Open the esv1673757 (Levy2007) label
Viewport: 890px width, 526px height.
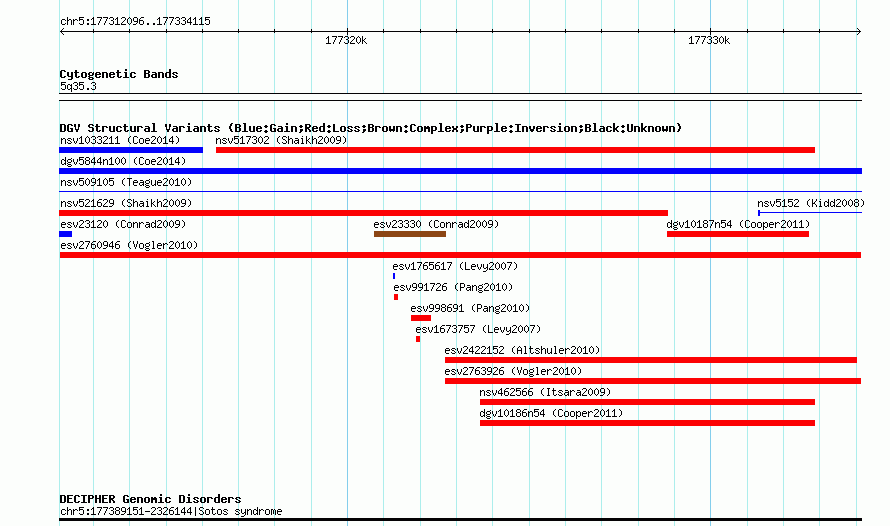[x=478, y=329]
